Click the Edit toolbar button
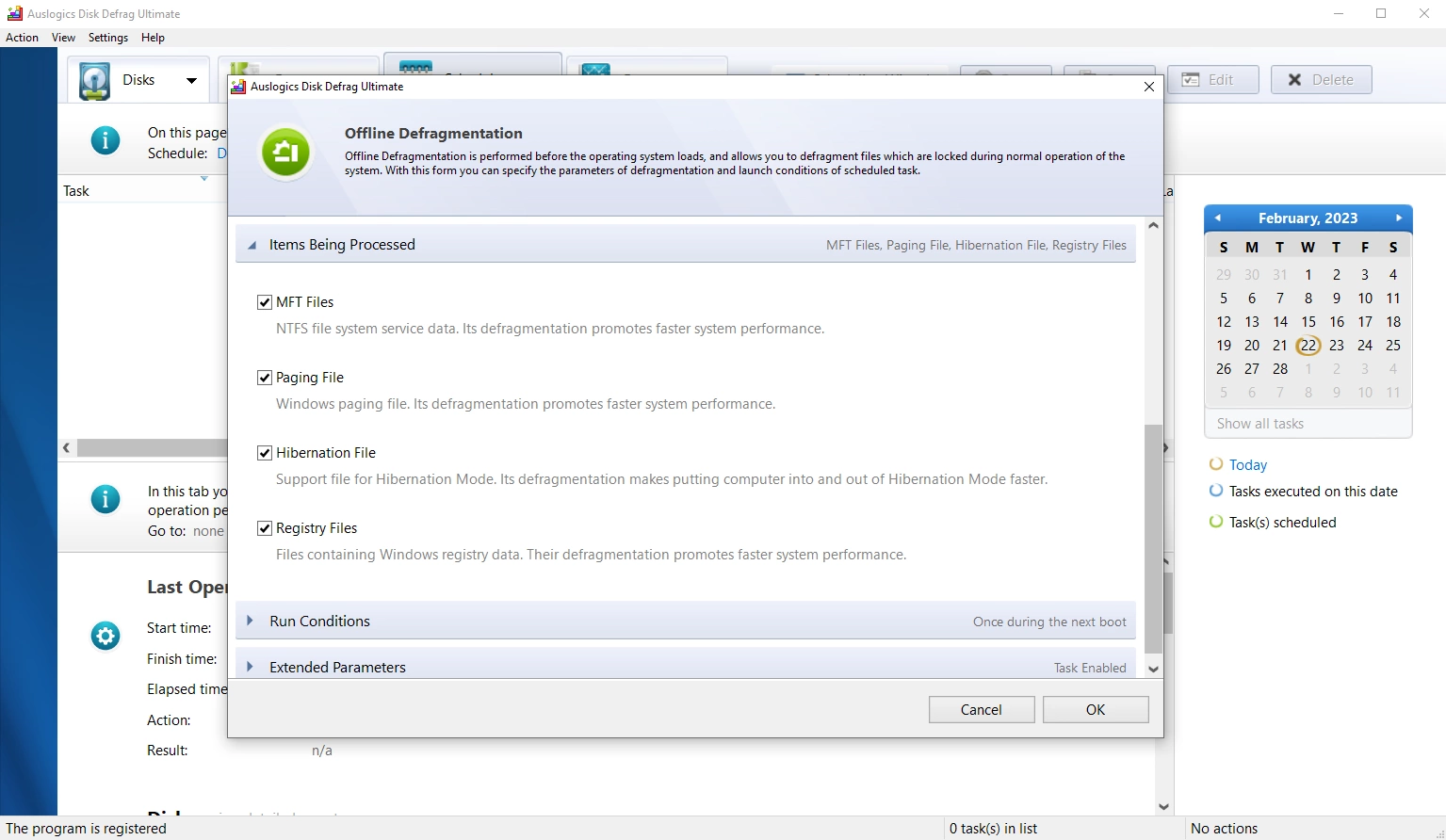Viewport: 1446px width, 840px height. click(1213, 79)
